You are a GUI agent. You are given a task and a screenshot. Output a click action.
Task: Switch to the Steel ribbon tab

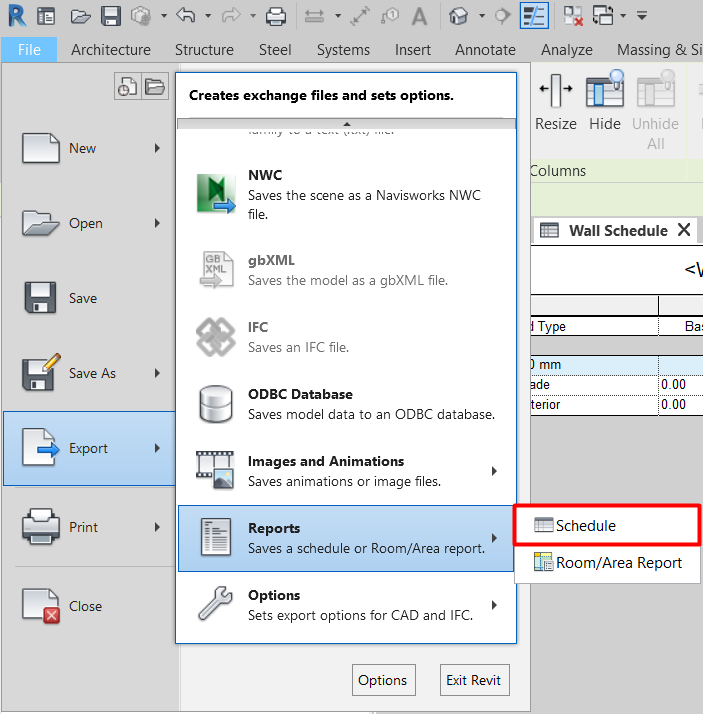[x=275, y=49]
